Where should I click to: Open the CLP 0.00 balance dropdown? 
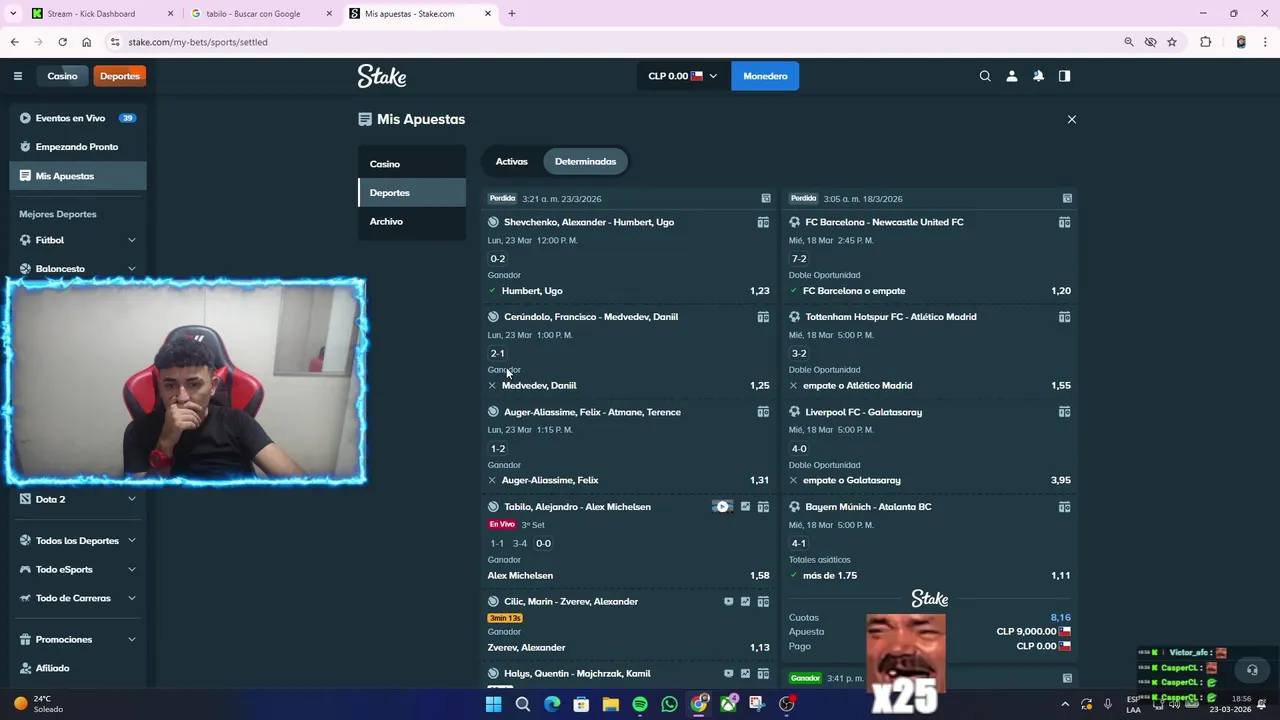[682, 76]
